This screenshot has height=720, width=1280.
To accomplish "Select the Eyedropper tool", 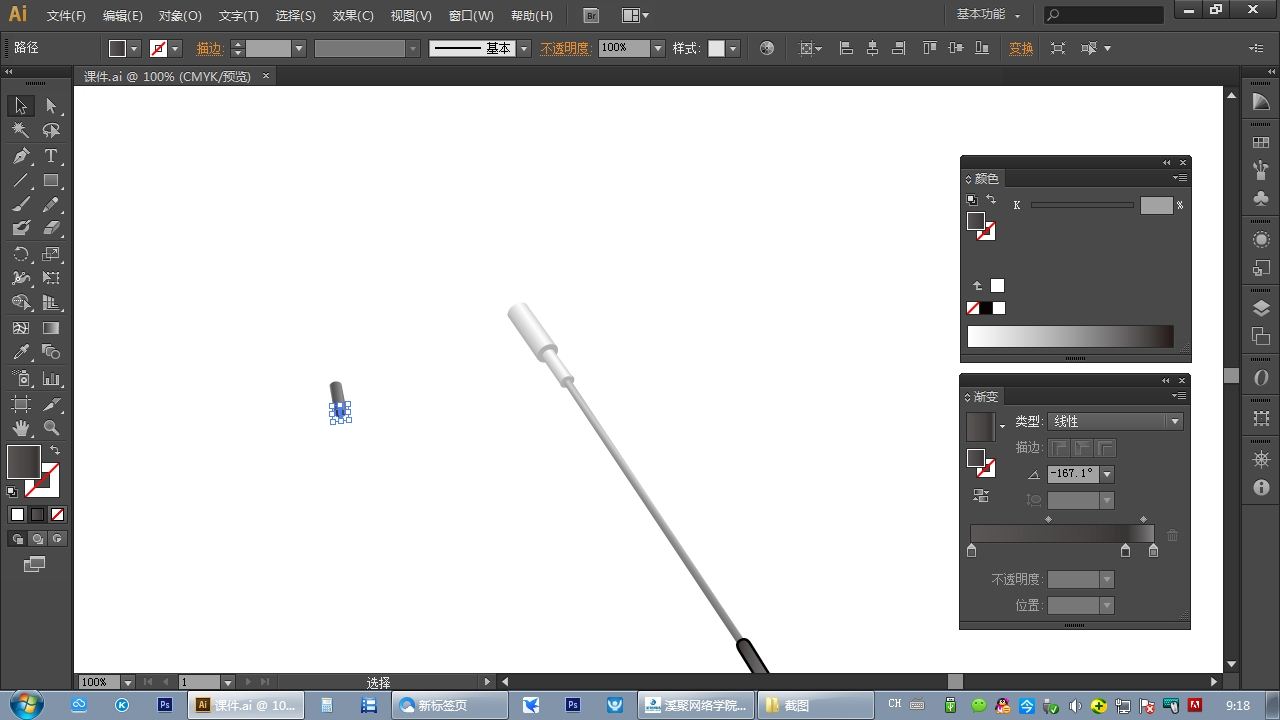I will click(21, 352).
